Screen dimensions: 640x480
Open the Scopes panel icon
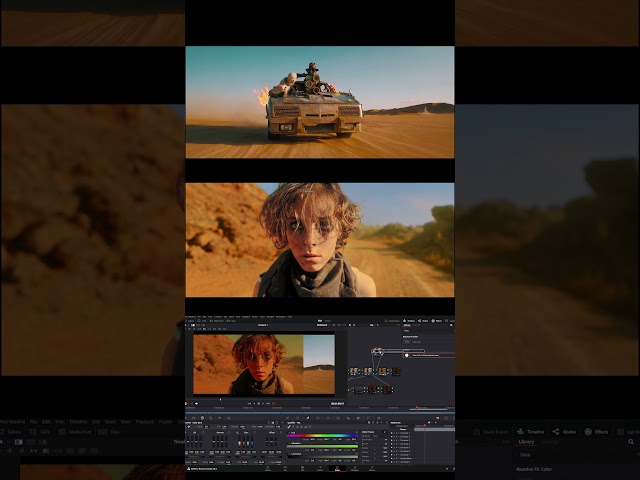point(446,418)
